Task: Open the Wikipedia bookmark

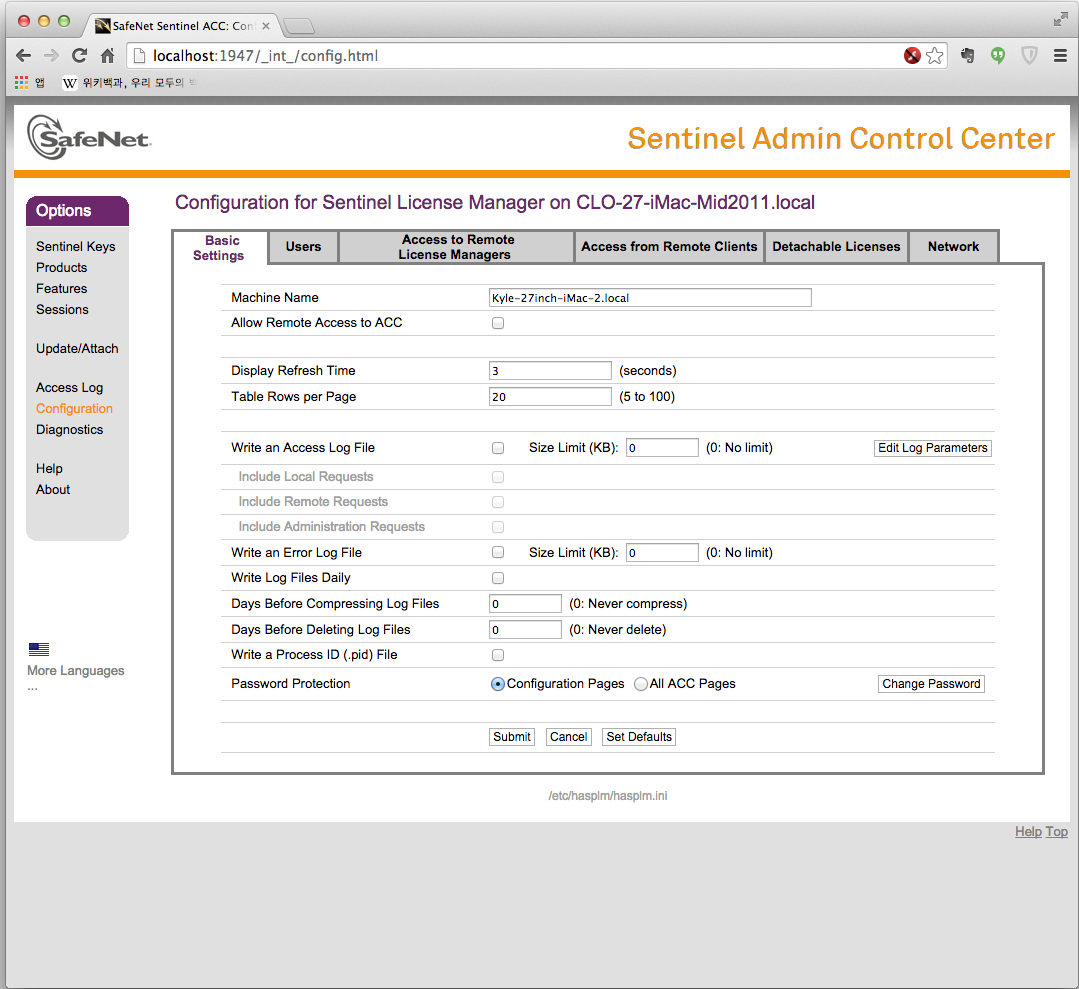Action: [128, 83]
